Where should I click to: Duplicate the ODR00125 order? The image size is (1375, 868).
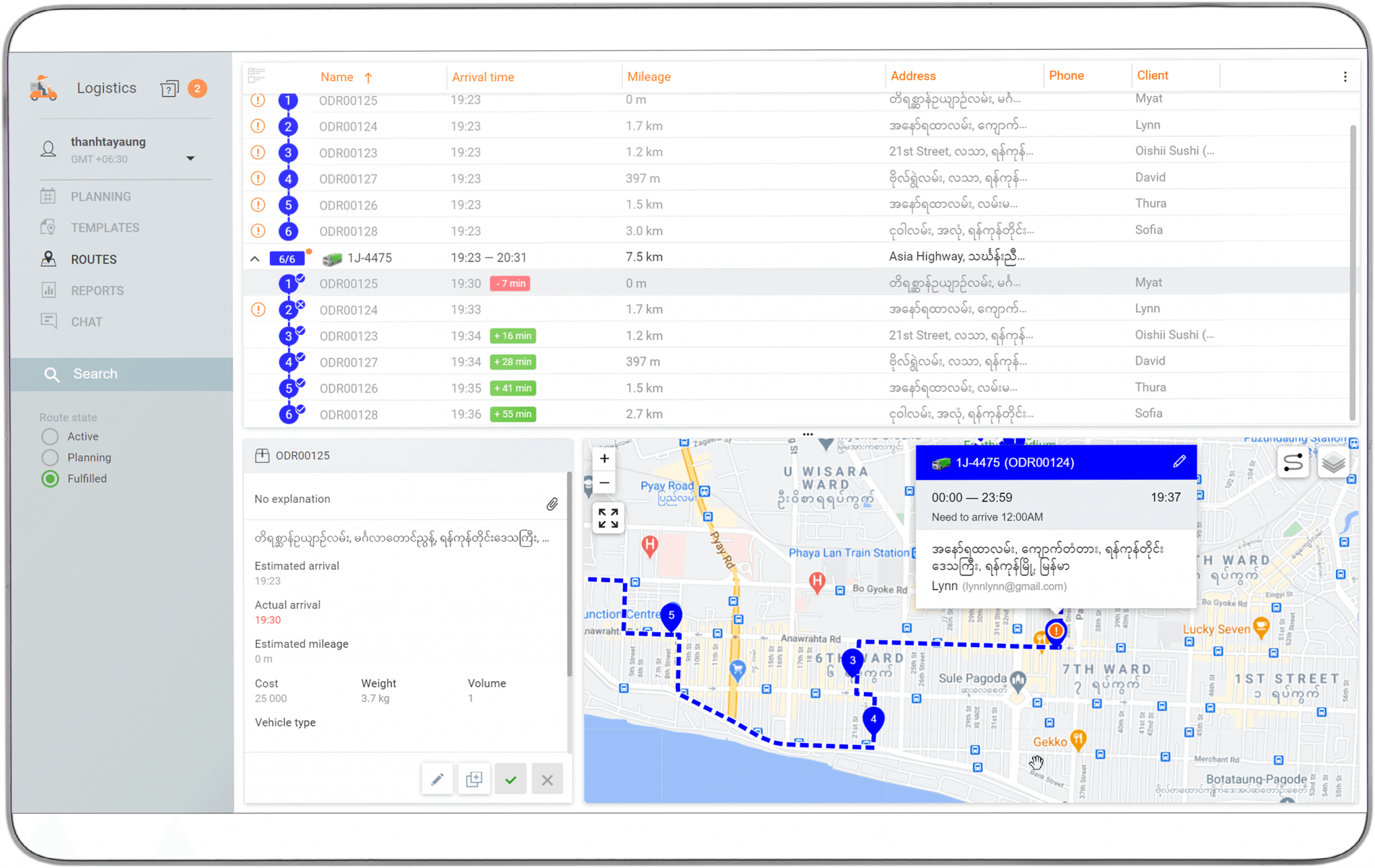click(474, 779)
